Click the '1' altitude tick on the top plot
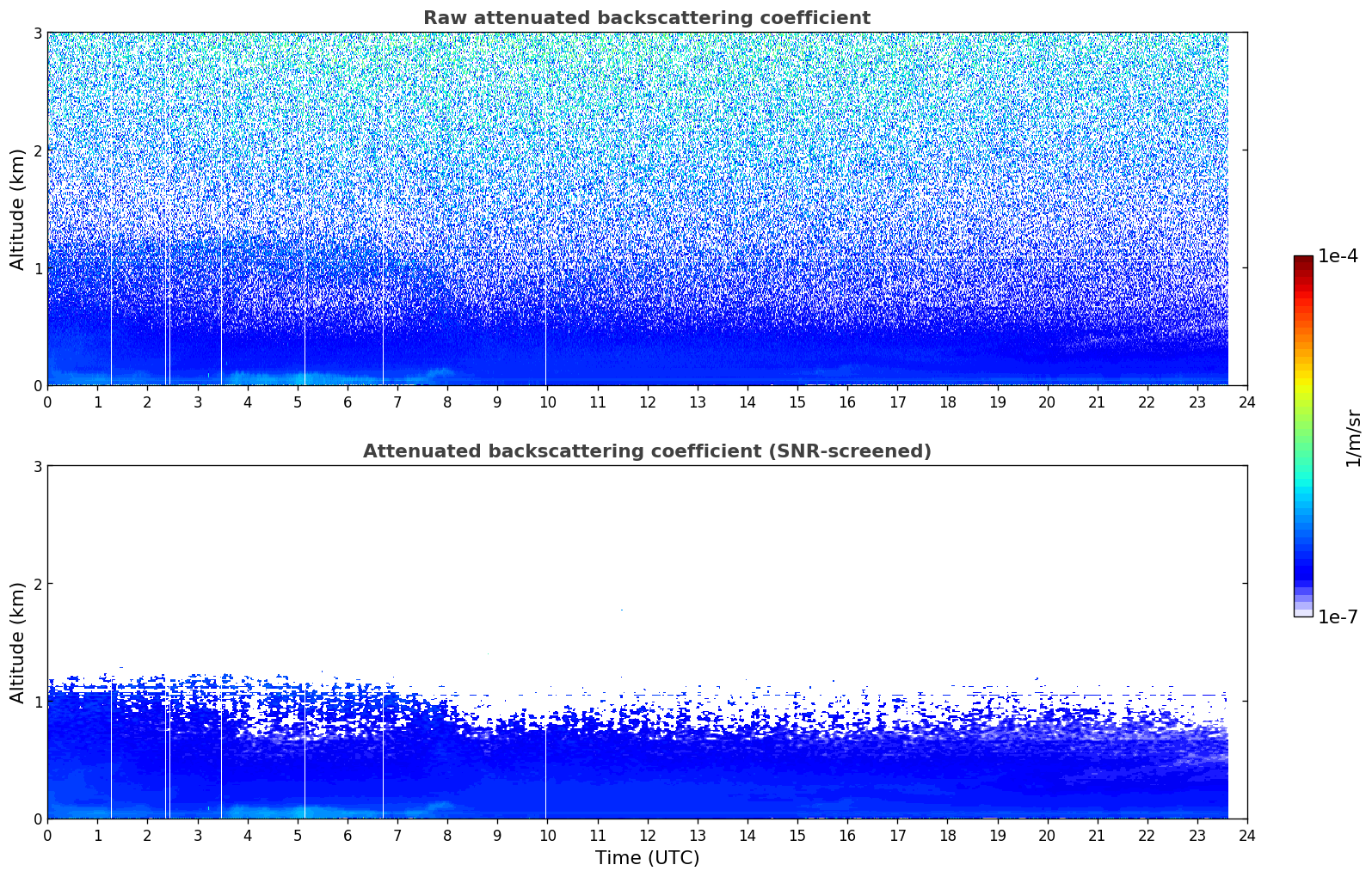1372x877 pixels. pos(37,268)
